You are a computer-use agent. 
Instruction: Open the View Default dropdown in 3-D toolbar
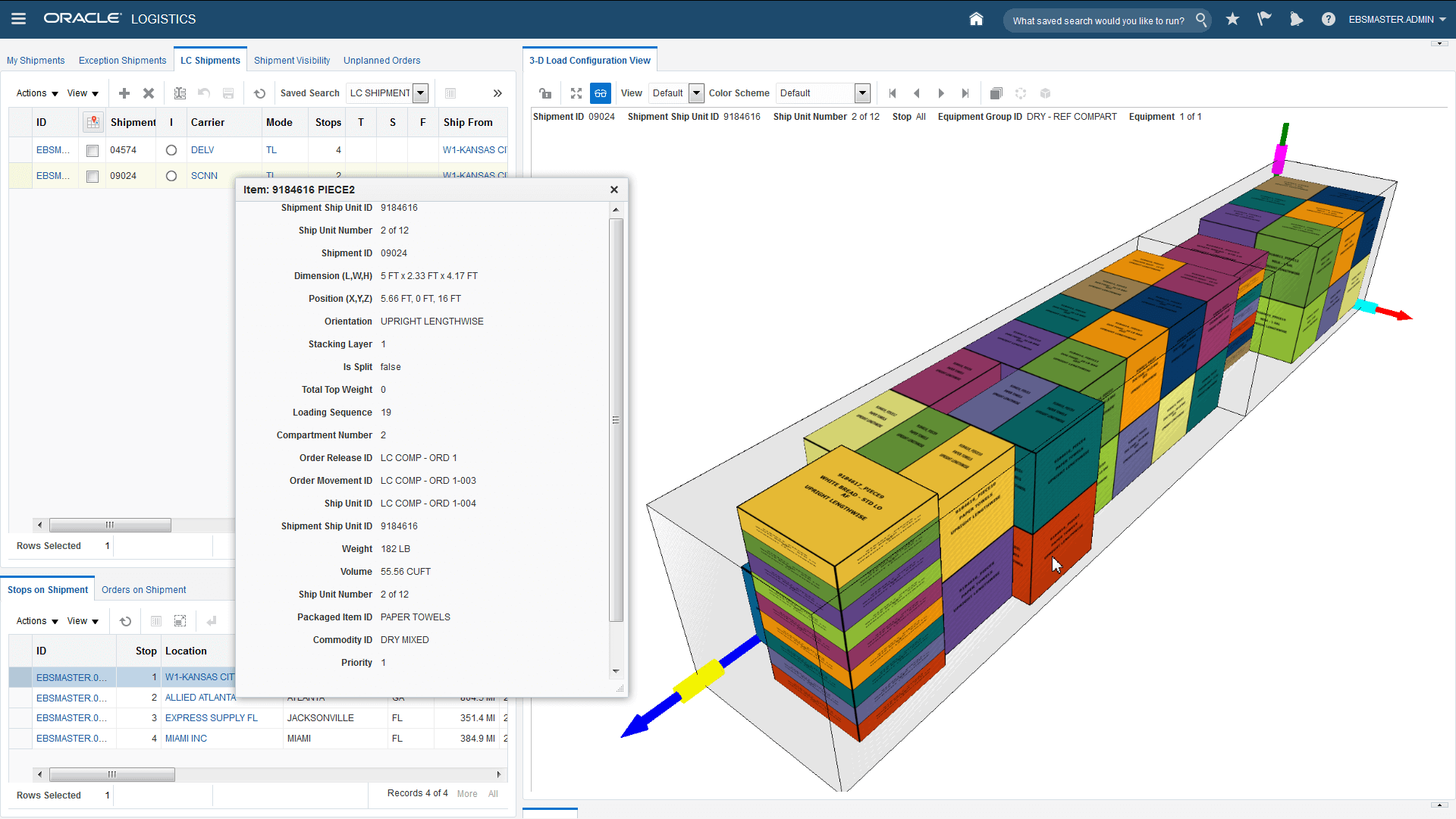coord(696,93)
